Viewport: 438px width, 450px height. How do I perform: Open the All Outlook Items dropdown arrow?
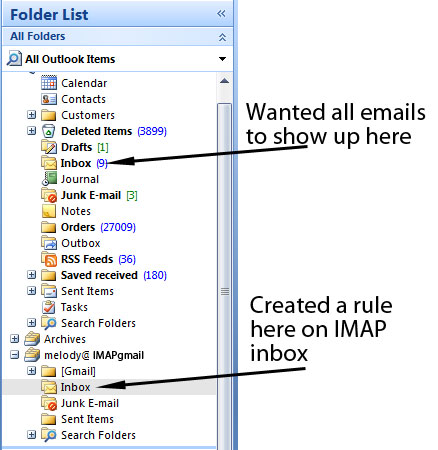(222, 59)
